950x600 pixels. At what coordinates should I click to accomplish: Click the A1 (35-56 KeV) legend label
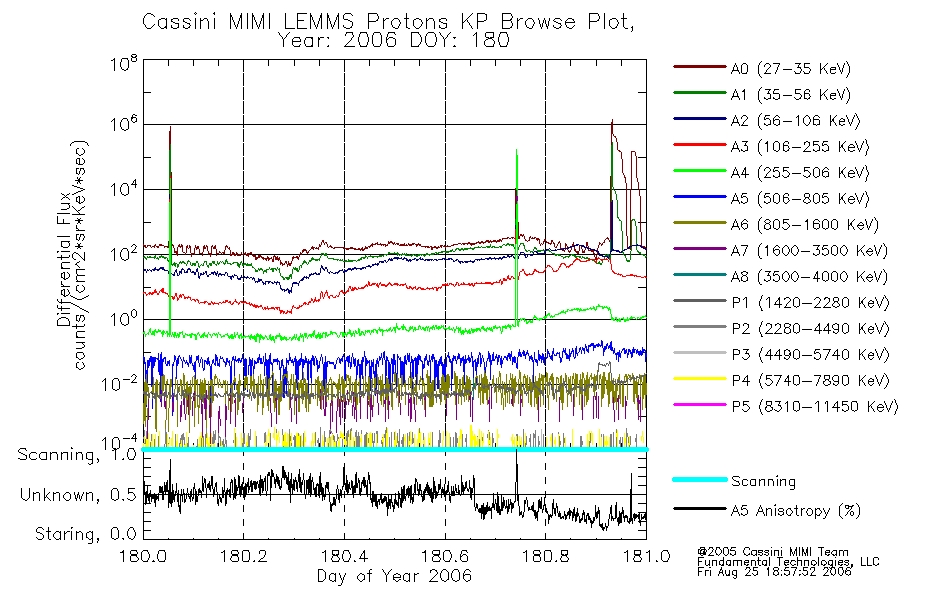click(791, 95)
